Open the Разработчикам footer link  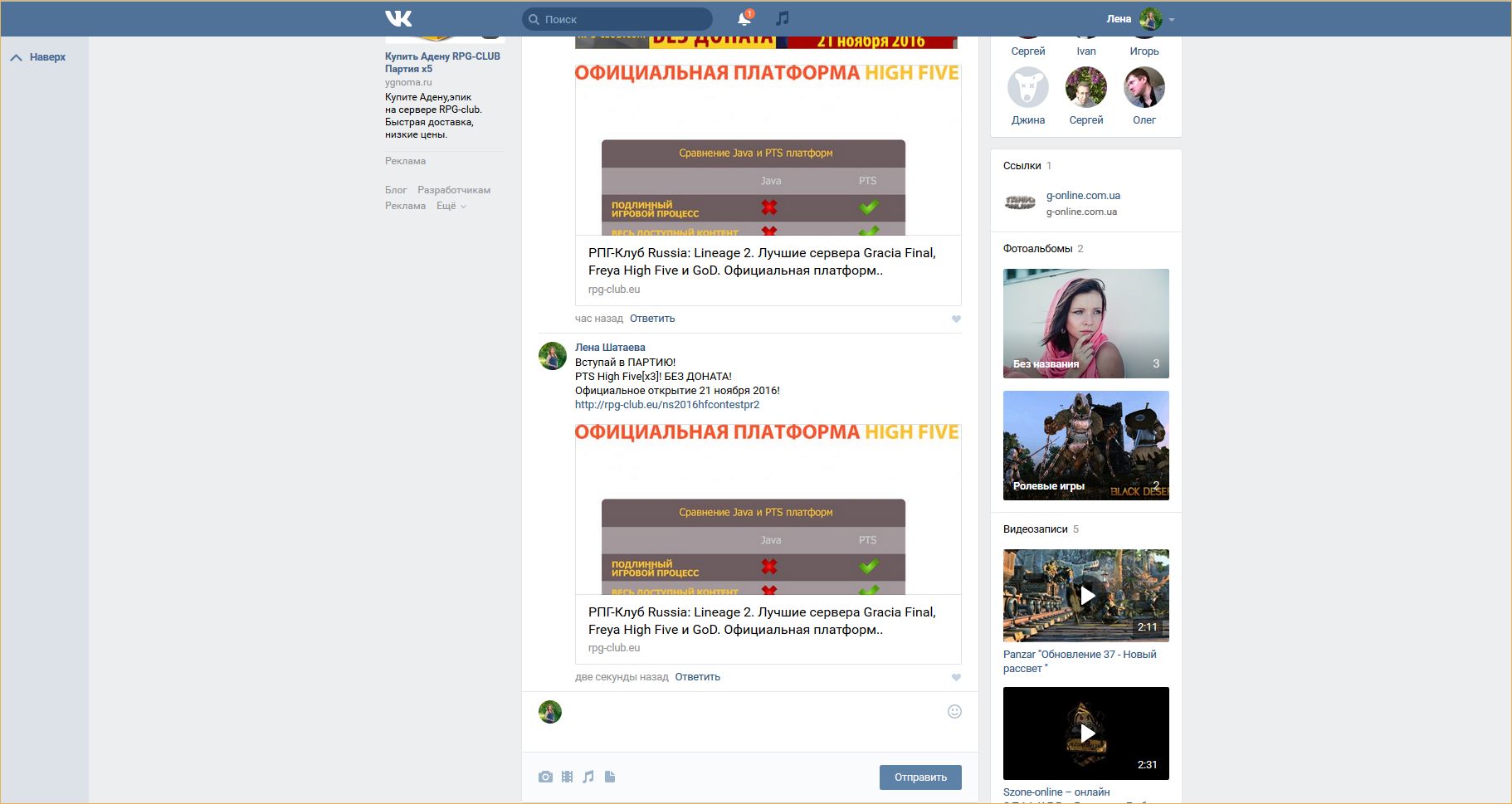[453, 190]
